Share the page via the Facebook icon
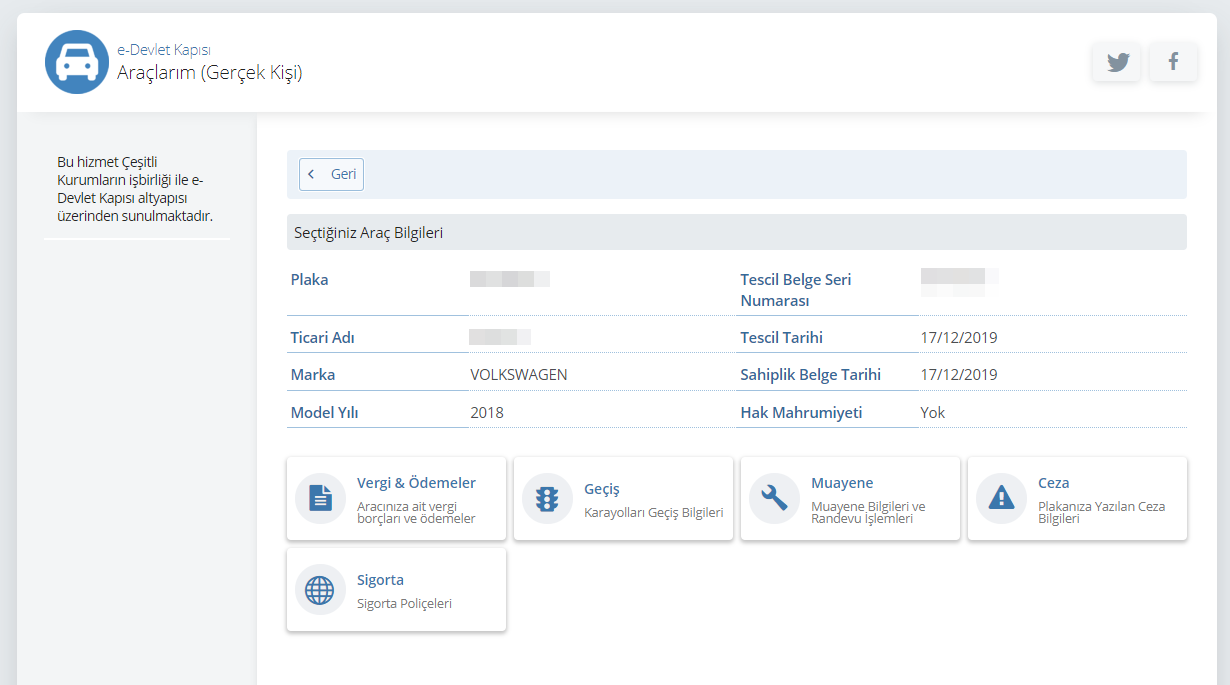Image resolution: width=1230 pixels, height=685 pixels. pyautogui.click(x=1173, y=62)
